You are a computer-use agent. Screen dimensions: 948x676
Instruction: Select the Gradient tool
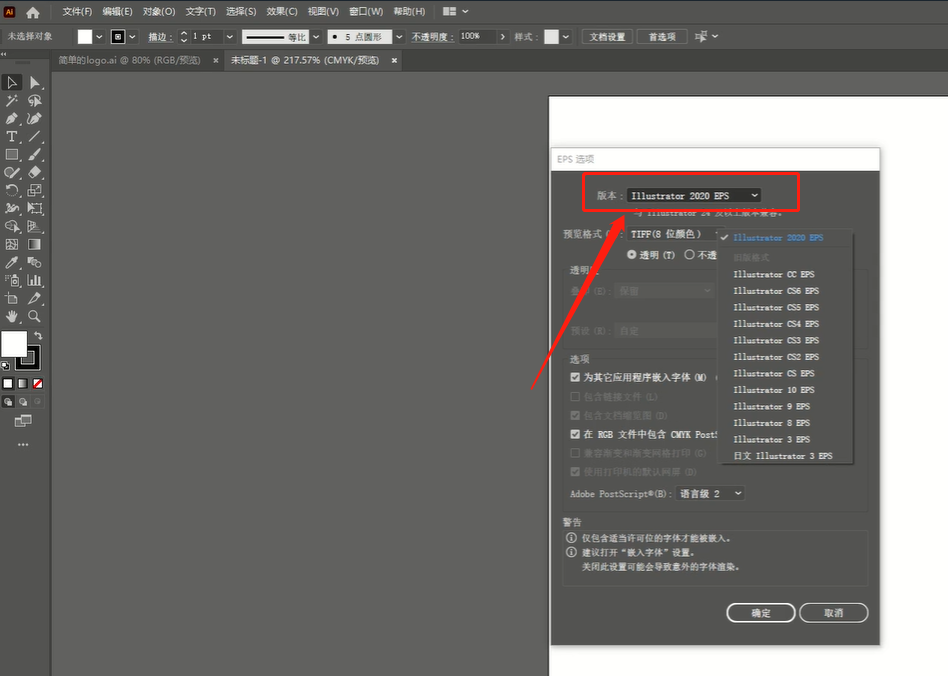click(x=34, y=244)
